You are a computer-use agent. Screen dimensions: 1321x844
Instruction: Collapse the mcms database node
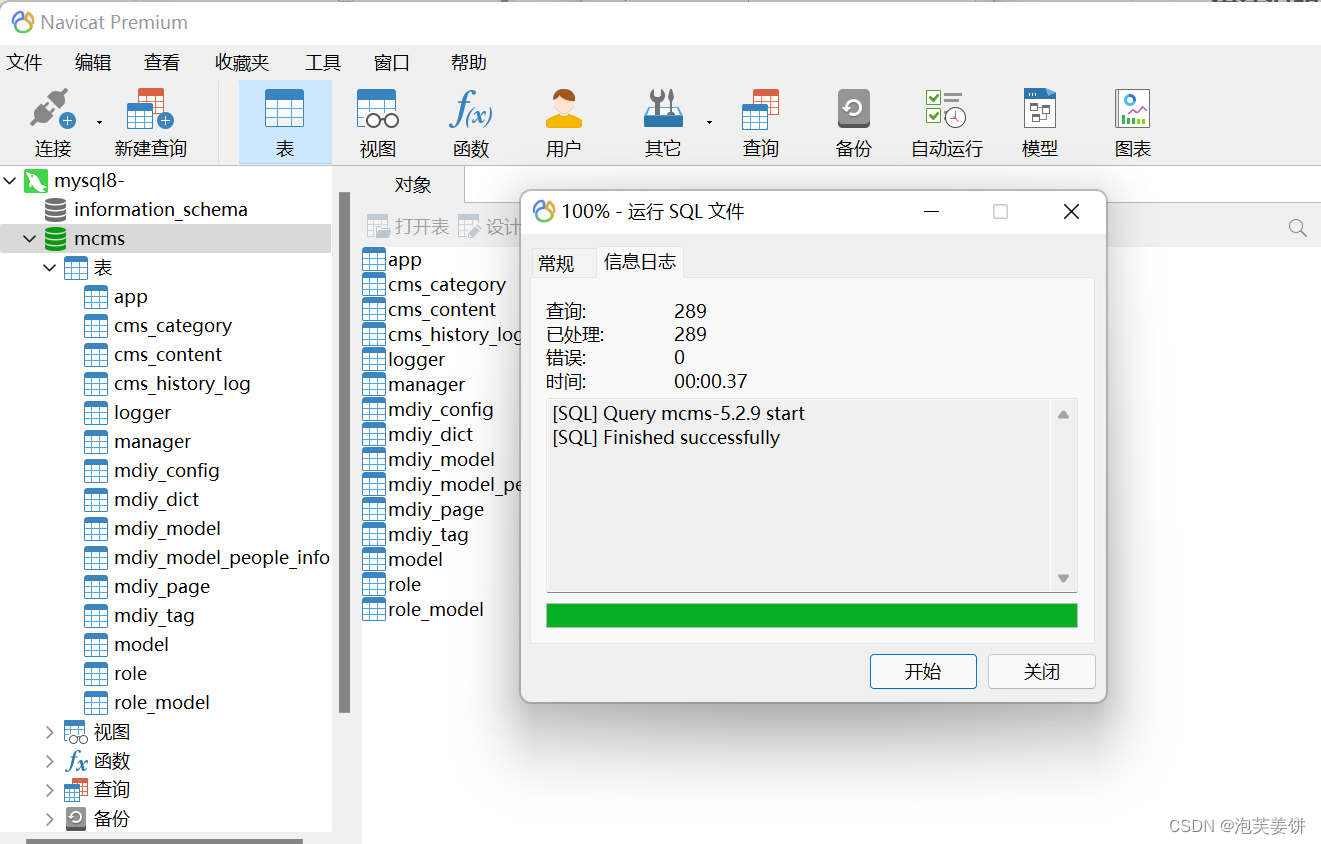click(x=28, y=238)
